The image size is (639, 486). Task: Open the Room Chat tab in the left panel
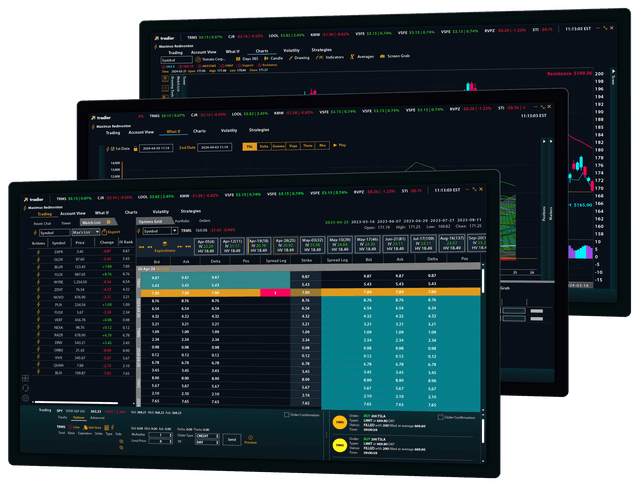coord(42,224)
